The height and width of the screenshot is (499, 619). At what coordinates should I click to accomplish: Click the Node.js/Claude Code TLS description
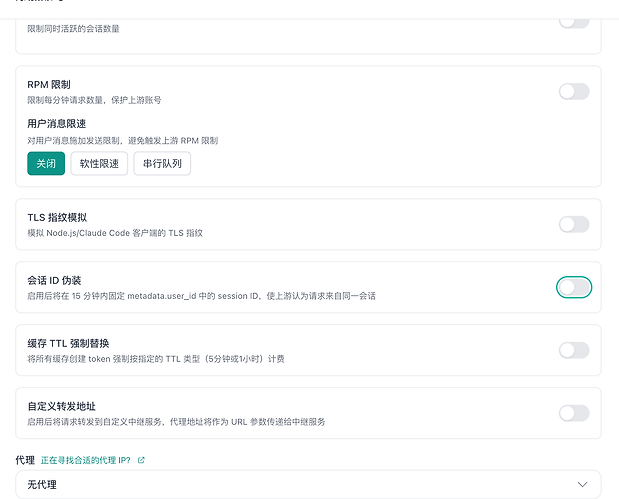click(115, 233)
